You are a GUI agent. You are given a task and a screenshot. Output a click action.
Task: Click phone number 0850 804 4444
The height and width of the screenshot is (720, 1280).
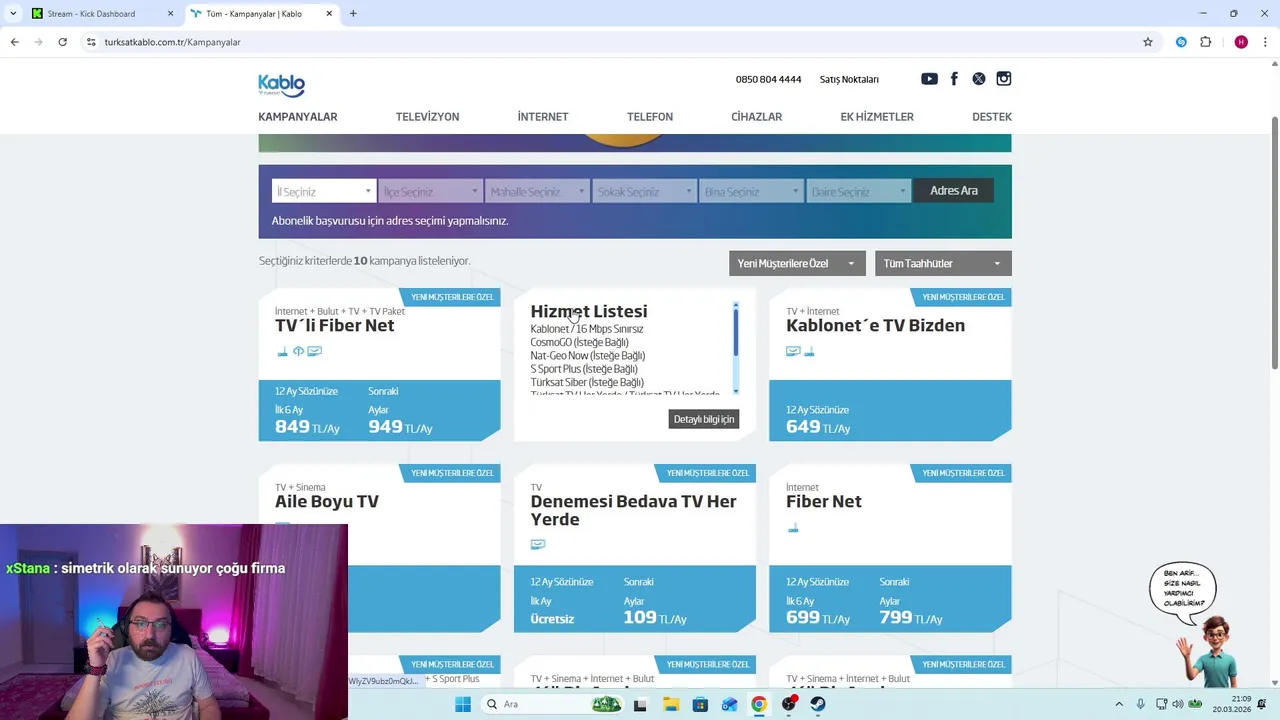(x=768, y=79)
